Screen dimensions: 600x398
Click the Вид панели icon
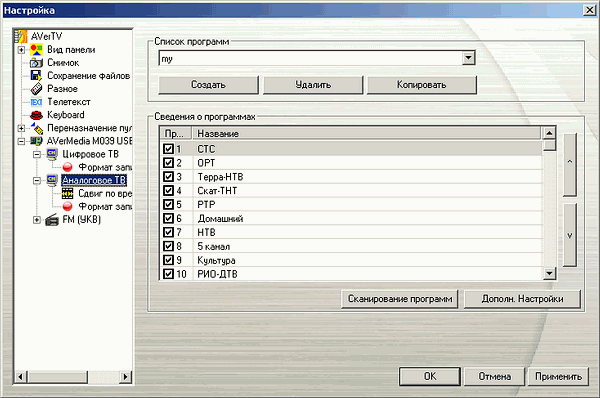[x=36, y=50]
